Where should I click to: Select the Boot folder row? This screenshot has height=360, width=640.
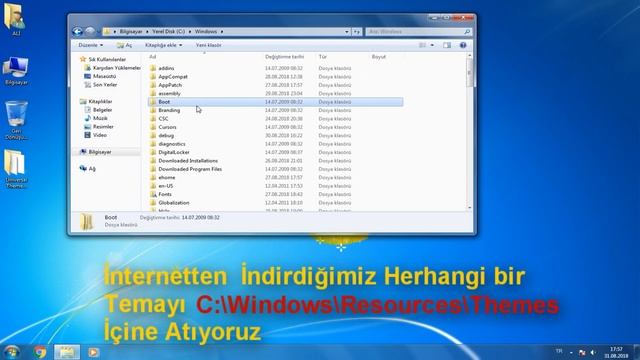pos(276,102)
